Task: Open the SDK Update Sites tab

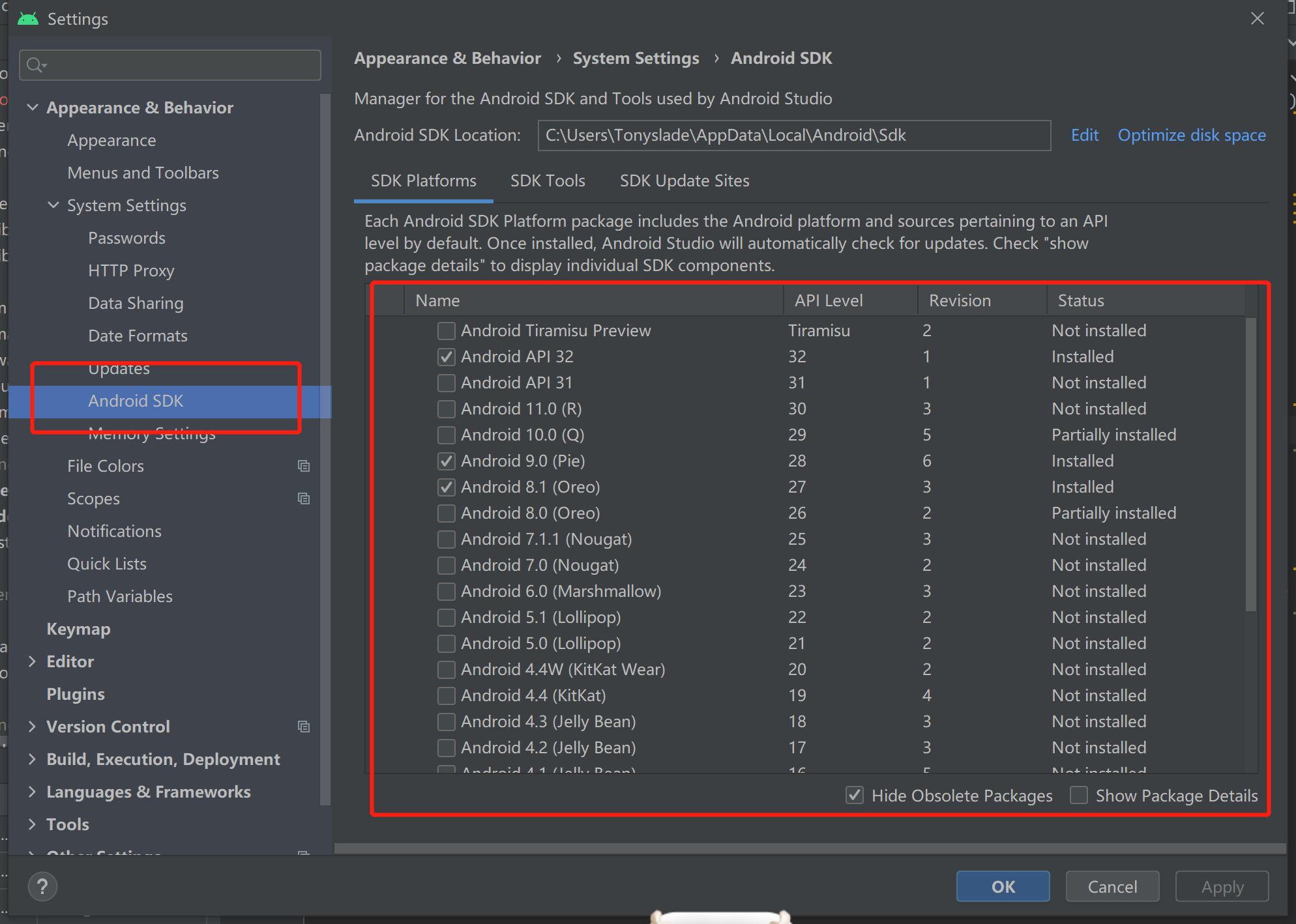Action: click(685, 180)
